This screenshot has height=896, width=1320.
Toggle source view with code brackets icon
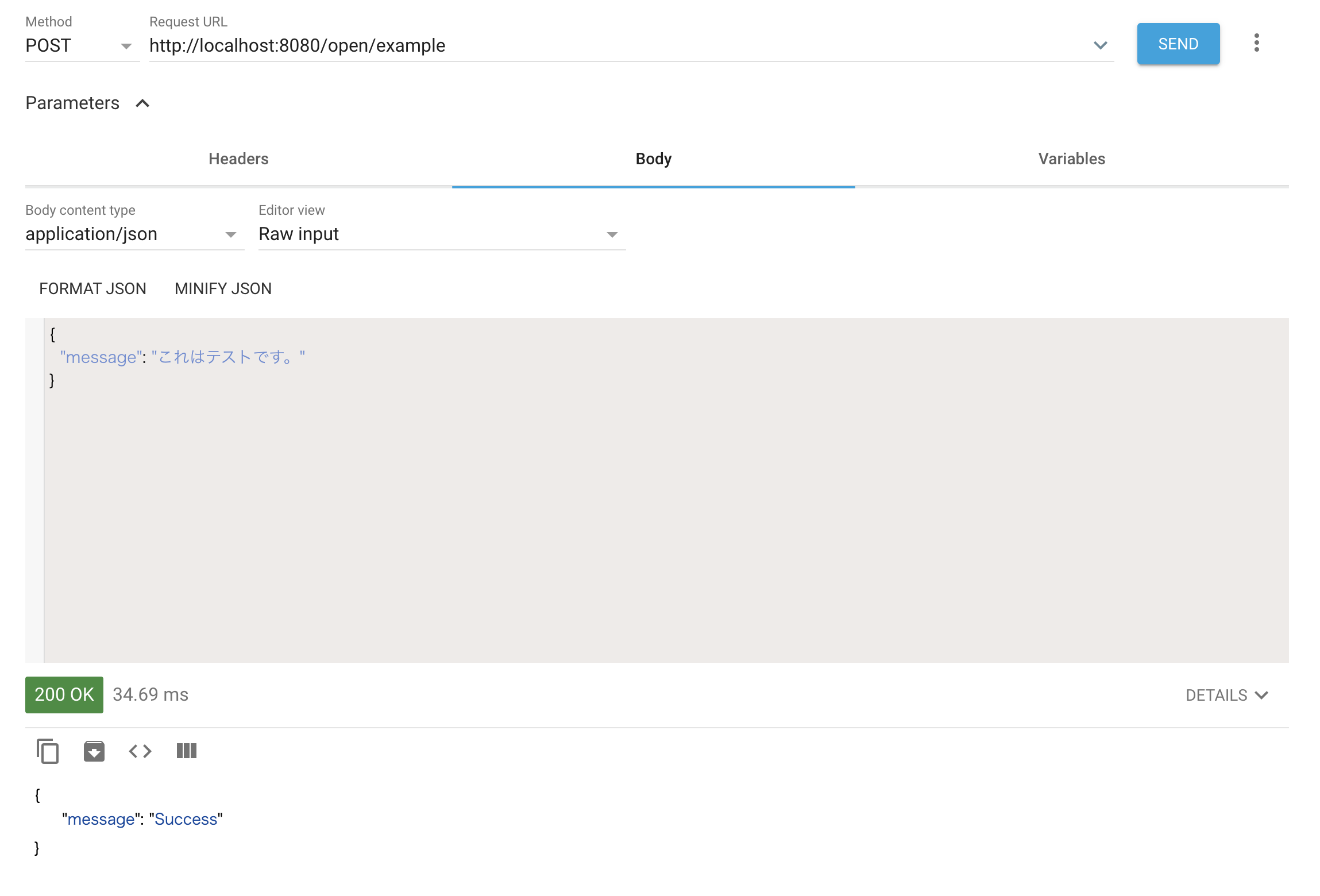click(x=140, y=751)
